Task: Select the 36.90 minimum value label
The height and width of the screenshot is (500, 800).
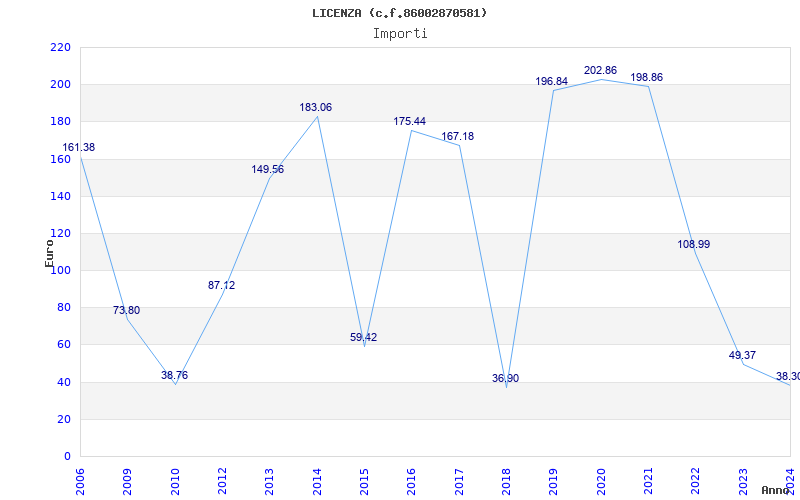Action: (x=506, y=378)
